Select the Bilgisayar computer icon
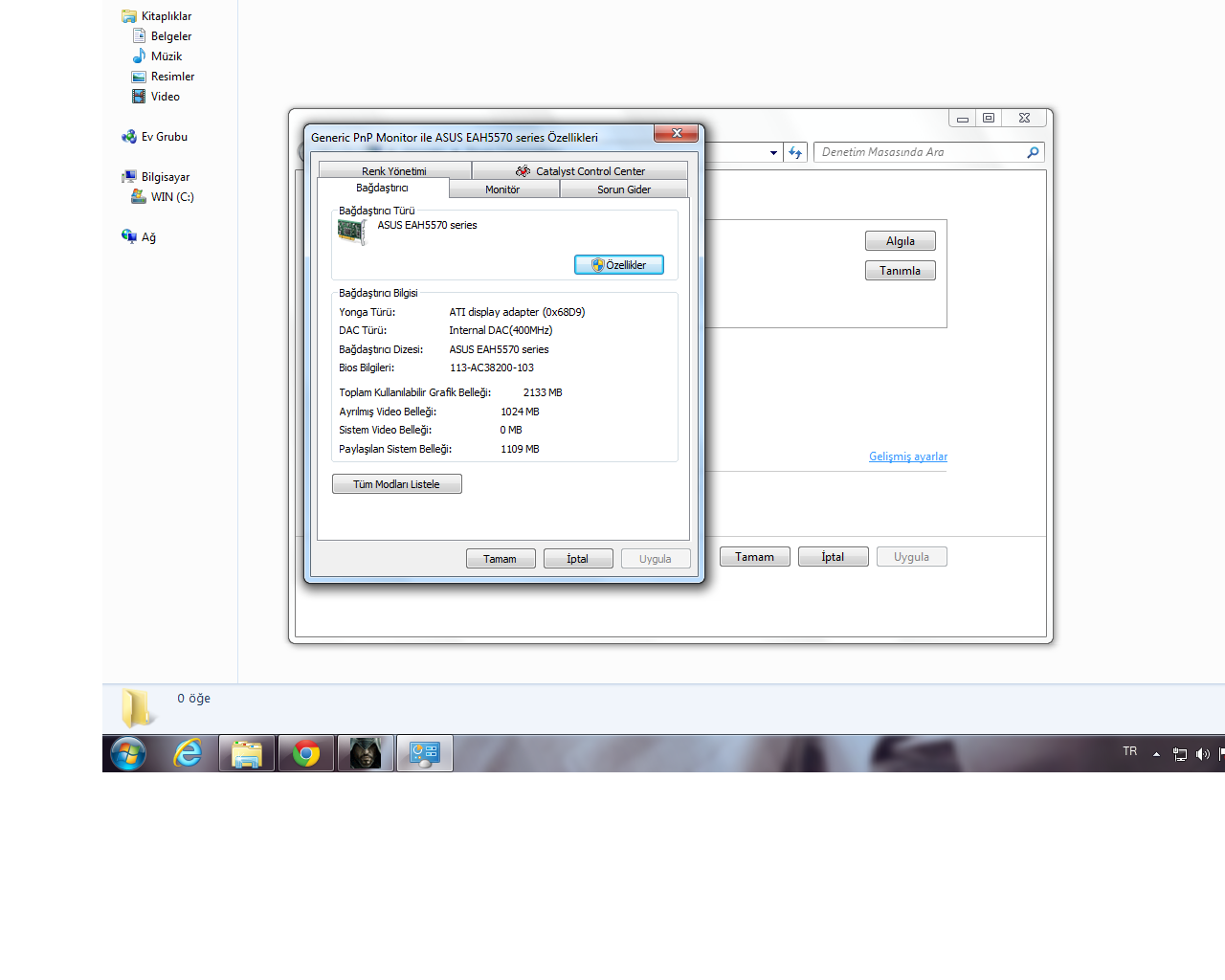The width and height of the screenshot is (1225, 980). tap(129, 177)
